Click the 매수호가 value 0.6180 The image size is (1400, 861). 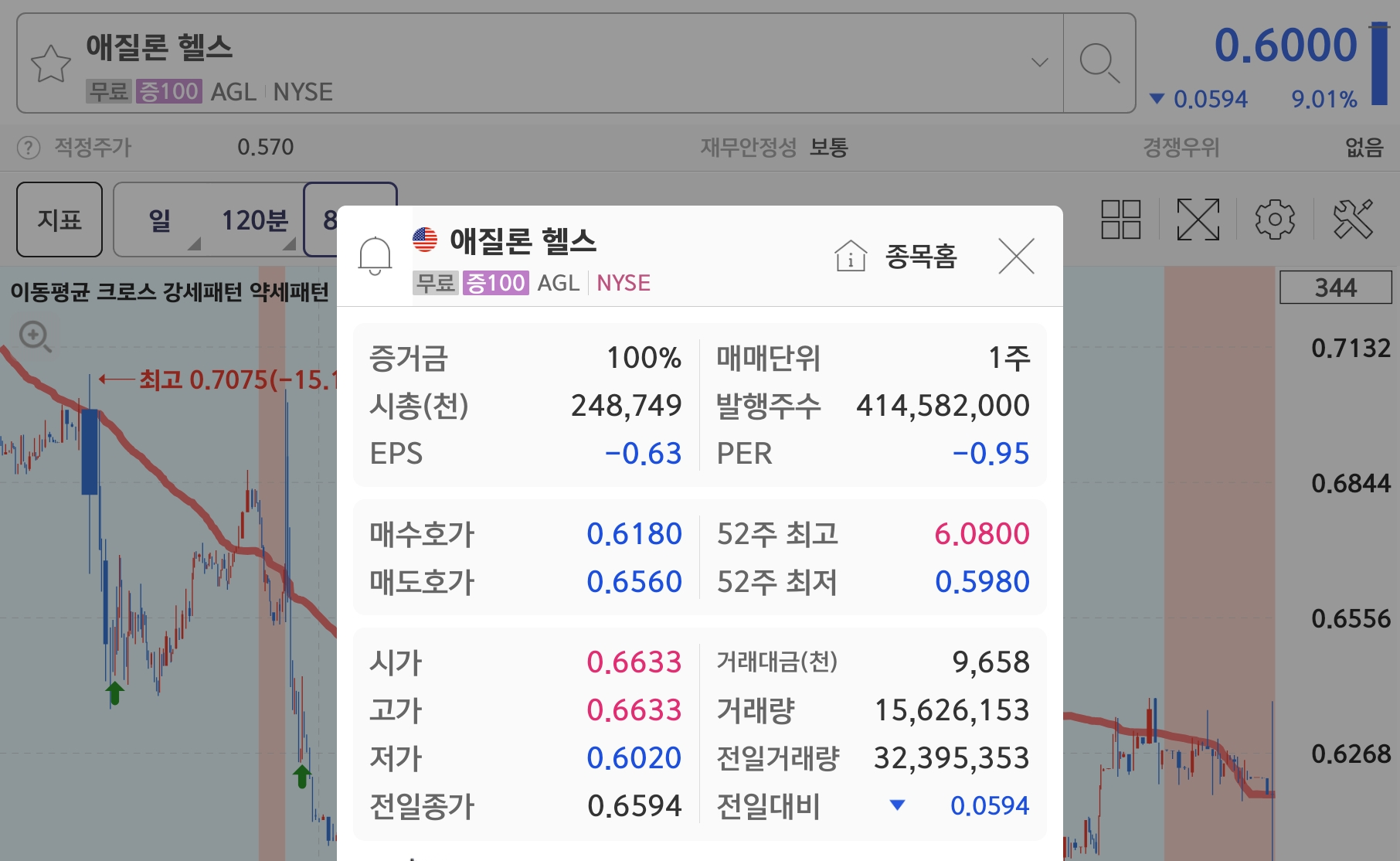pyautogui.click(x=634, y=534)
